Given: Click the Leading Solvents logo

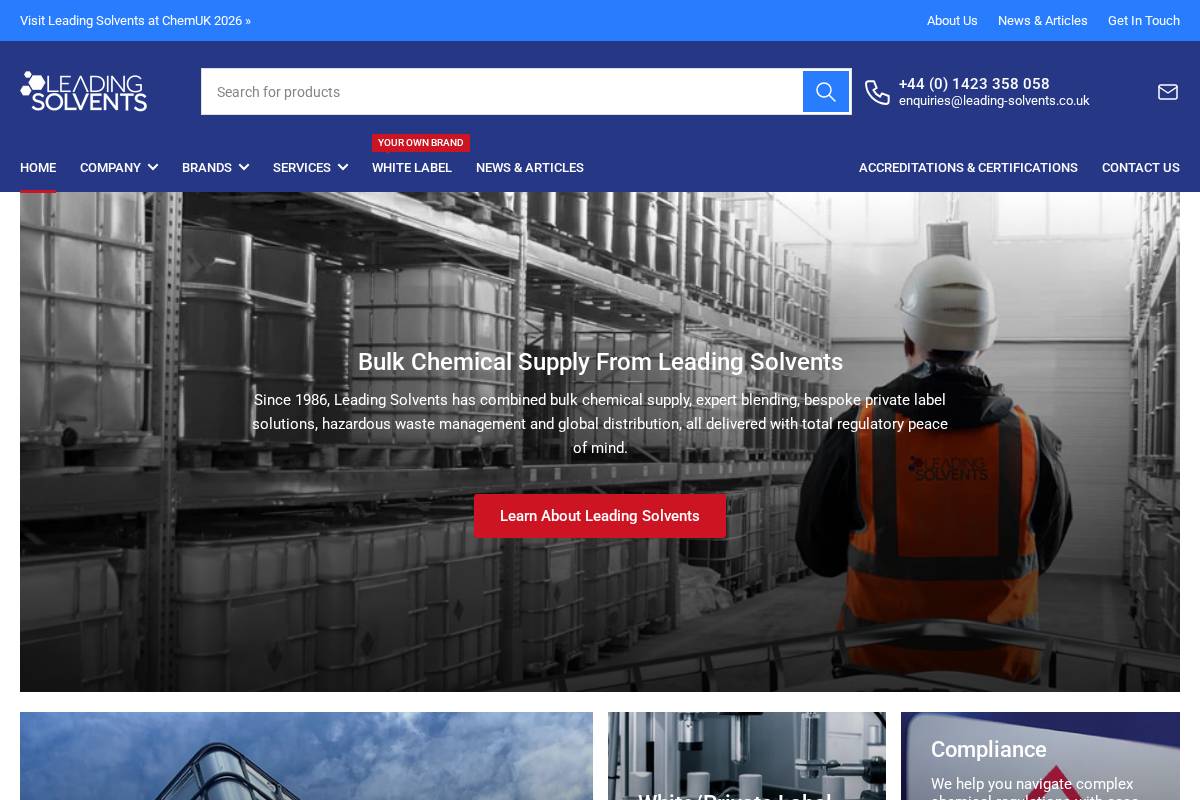Looking at the screenshot, I should coord(84,91).
